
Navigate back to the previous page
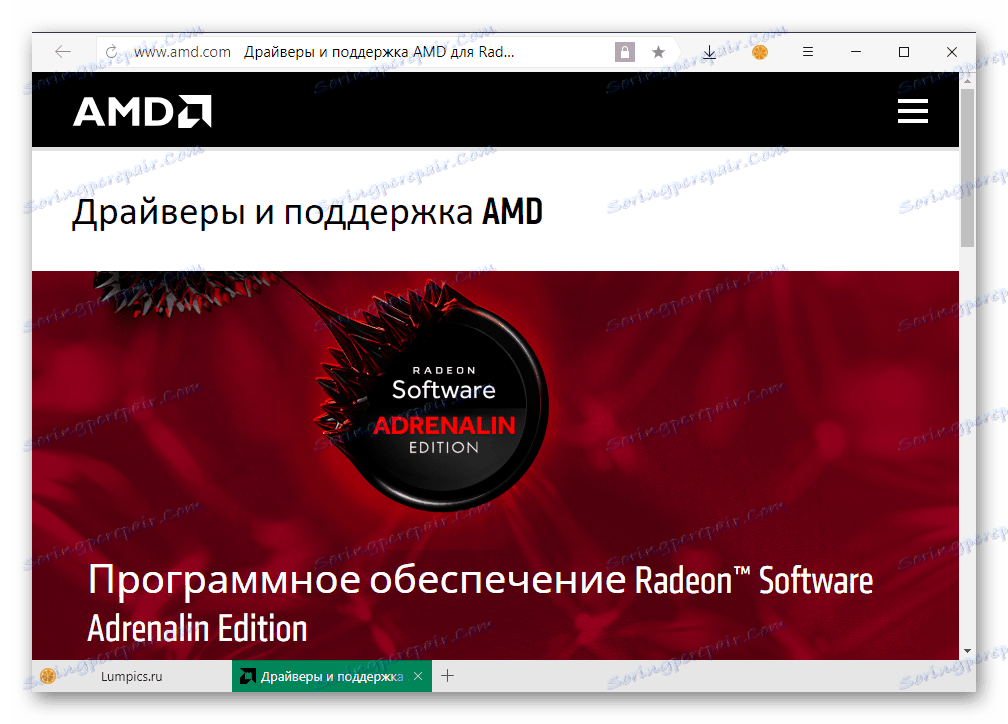click(x=62, y=51)
